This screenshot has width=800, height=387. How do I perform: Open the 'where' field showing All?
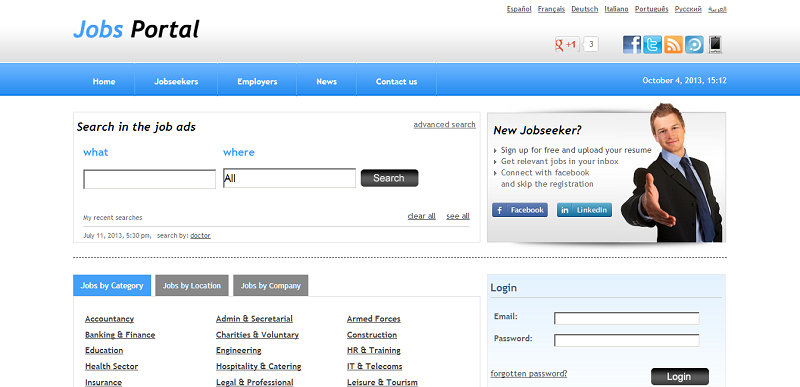(x=289, y=178)
